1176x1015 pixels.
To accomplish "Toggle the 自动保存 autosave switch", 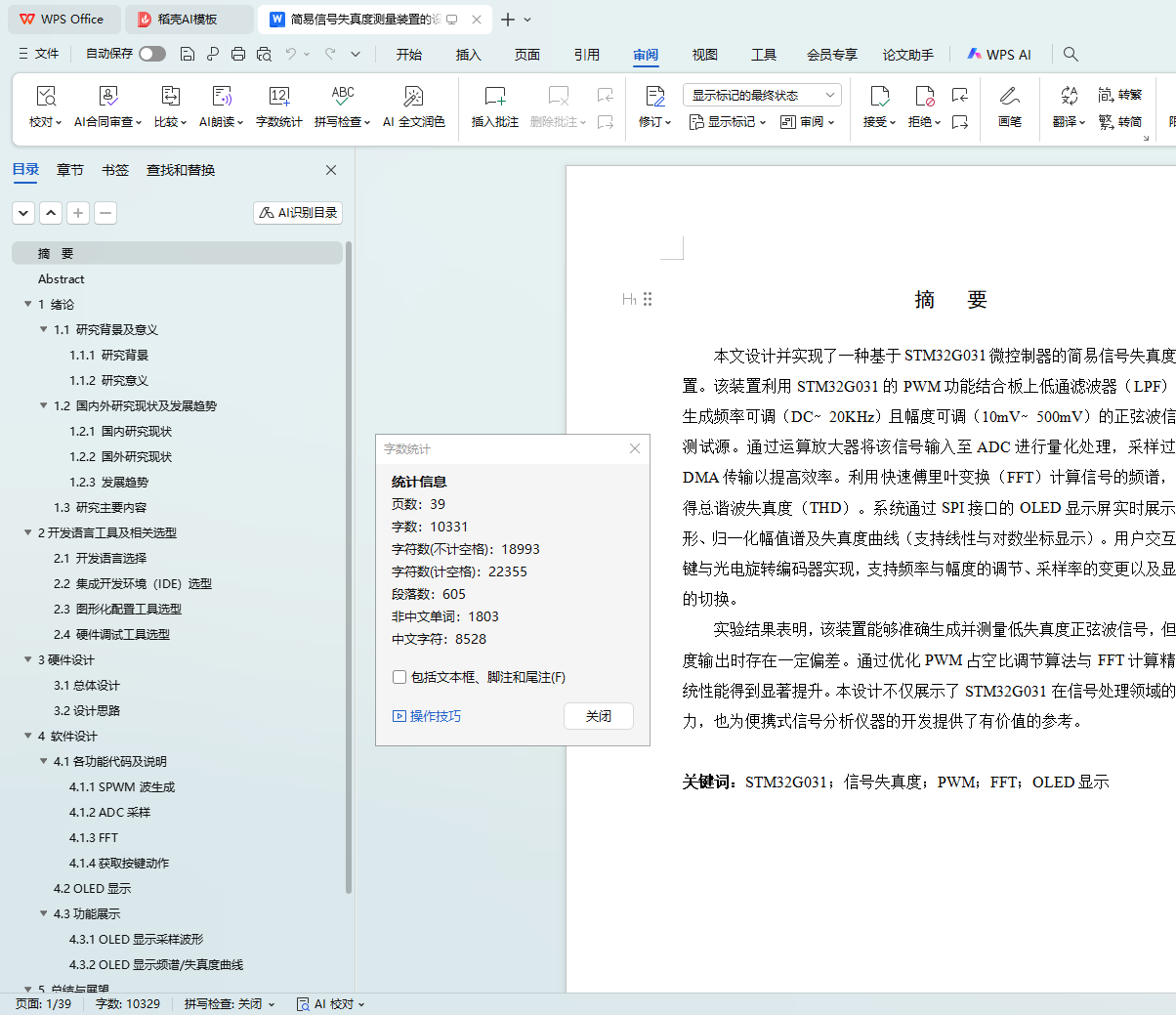I will 152,54.
